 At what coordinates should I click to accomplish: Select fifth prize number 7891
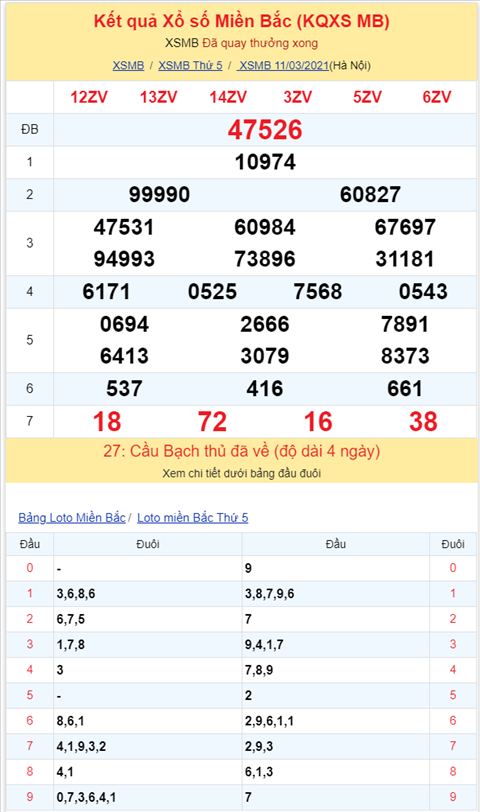tap(405, 324)
